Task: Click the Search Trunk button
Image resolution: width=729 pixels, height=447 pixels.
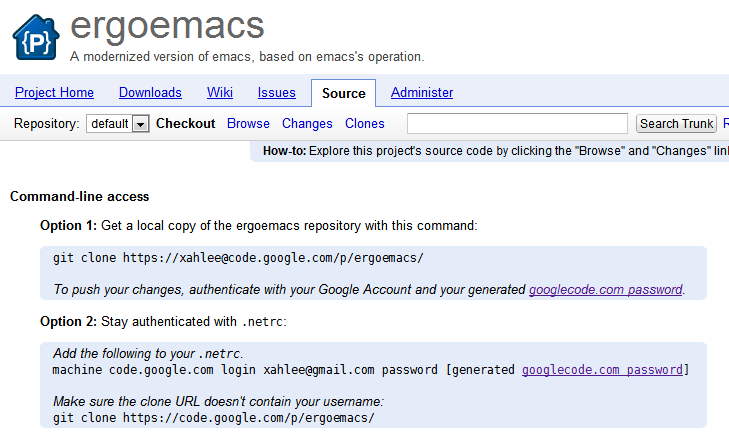Action: (676, 124)
